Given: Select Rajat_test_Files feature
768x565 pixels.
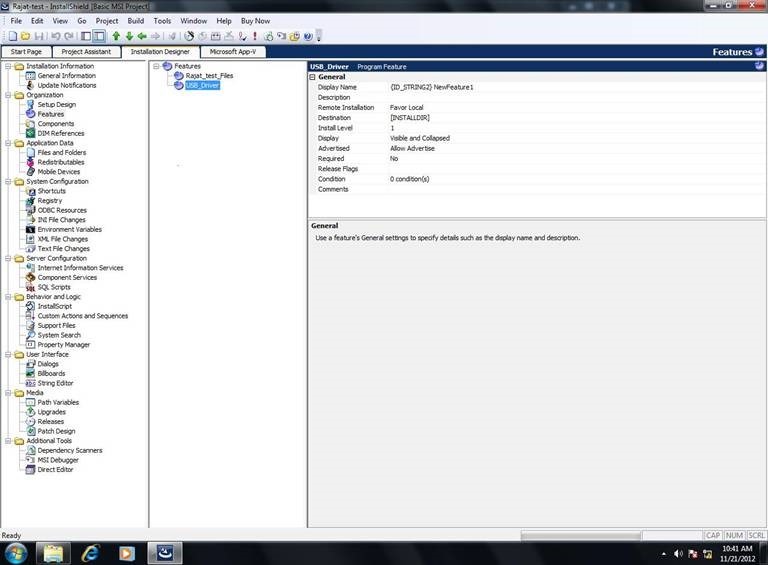Looking at the screenshot, I should [x=209, y=75].
